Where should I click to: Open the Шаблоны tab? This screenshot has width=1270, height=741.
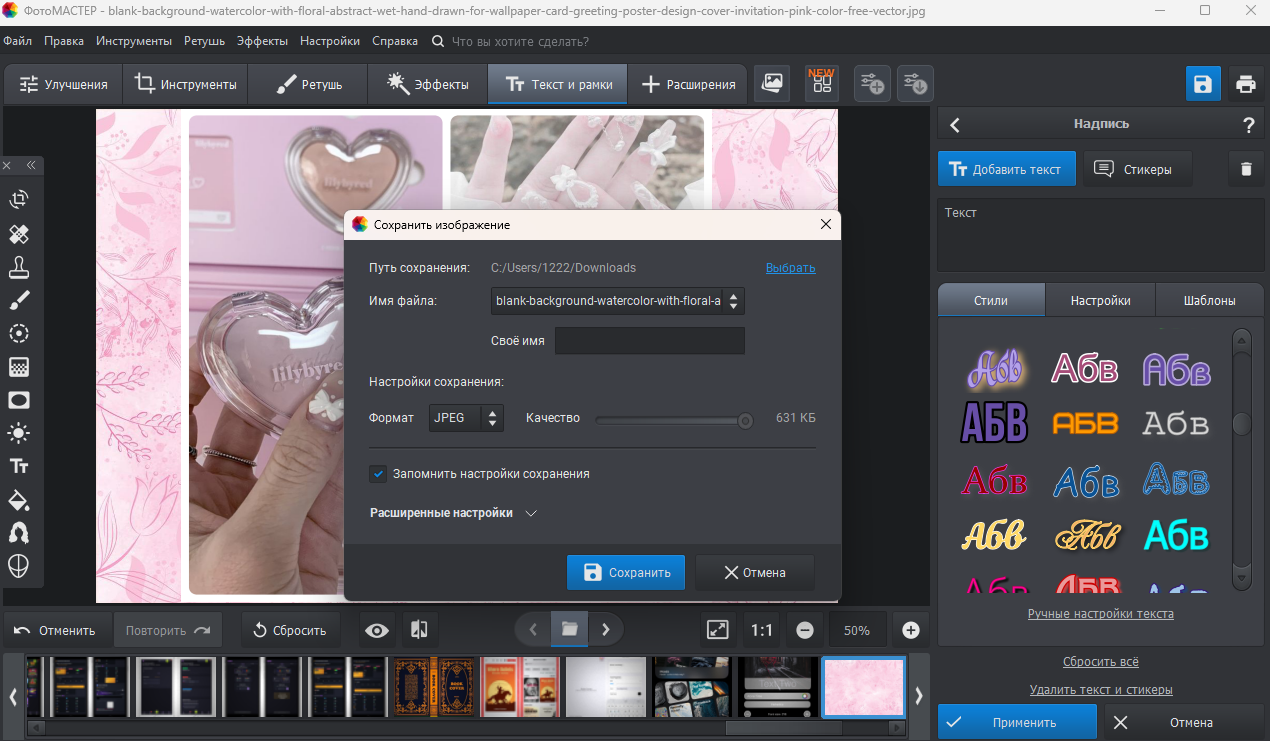1209,300
